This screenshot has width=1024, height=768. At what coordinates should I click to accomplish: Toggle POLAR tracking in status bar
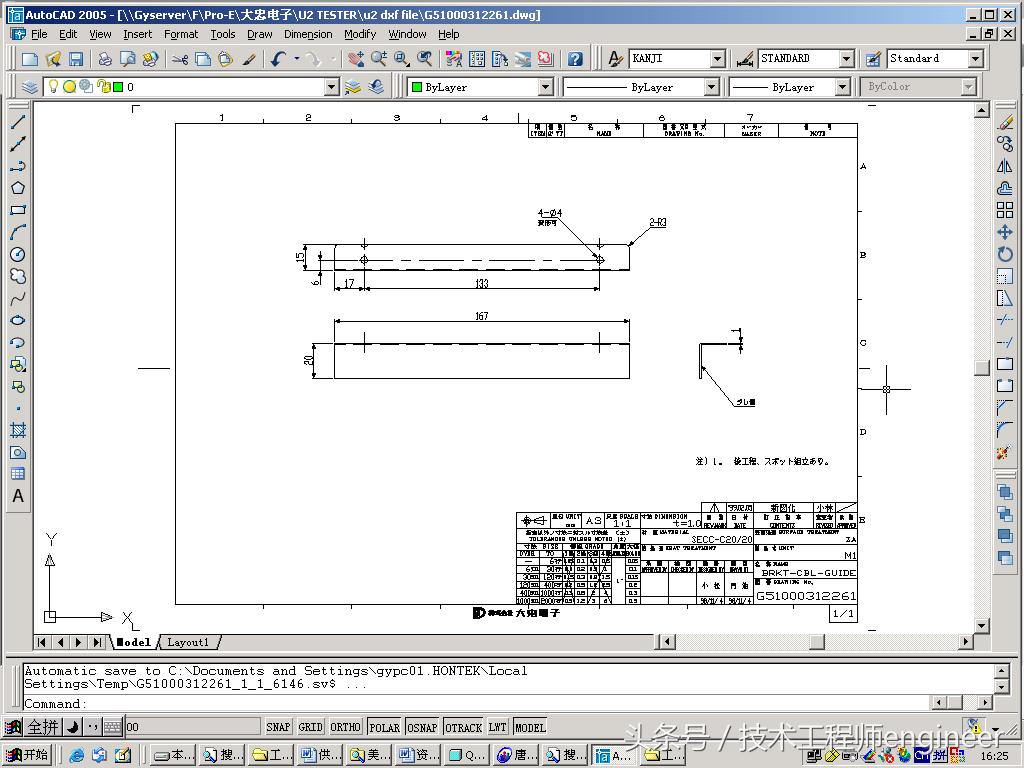(x=384, y=727)
